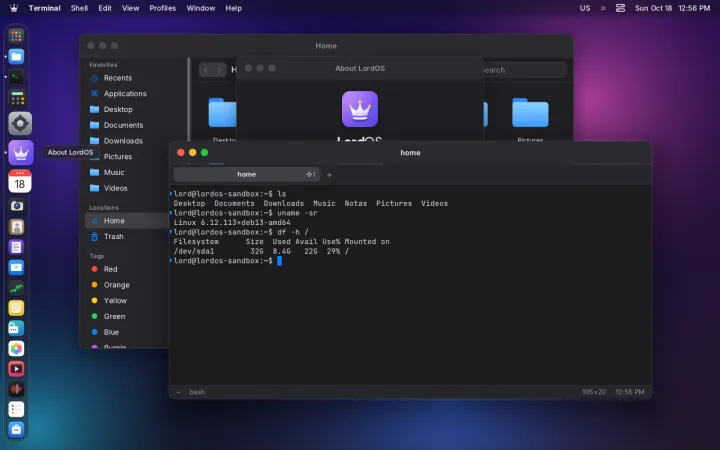Click the "Linux 6.12.113+deb13-amd64" output line
Screen dimensions: 720x450
[232, 223]
